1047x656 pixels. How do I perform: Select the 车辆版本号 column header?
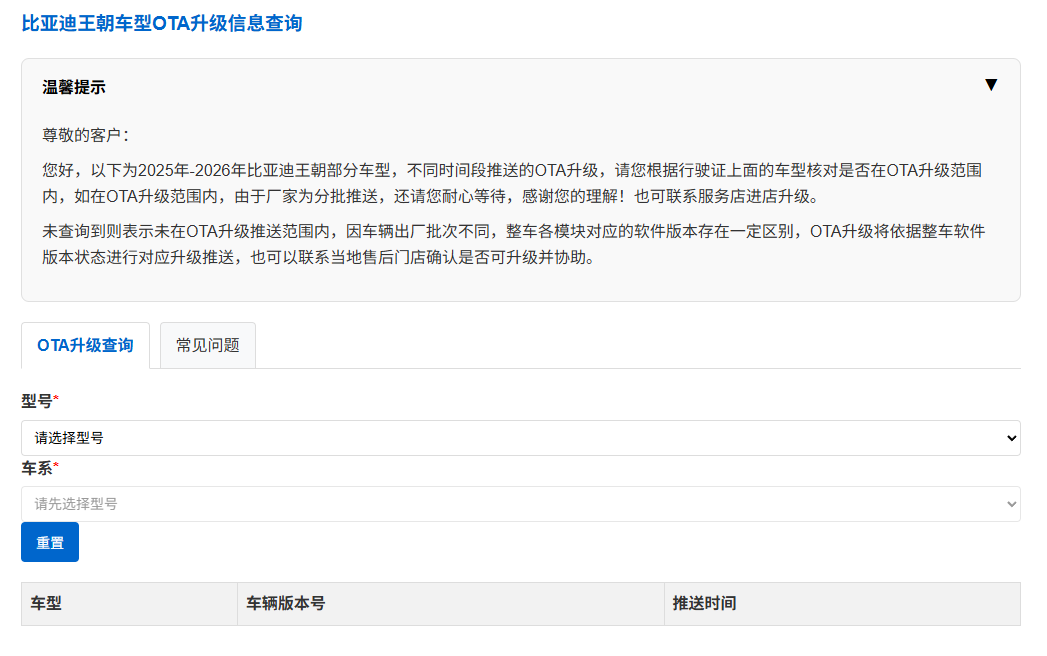(x=286, y=604)
